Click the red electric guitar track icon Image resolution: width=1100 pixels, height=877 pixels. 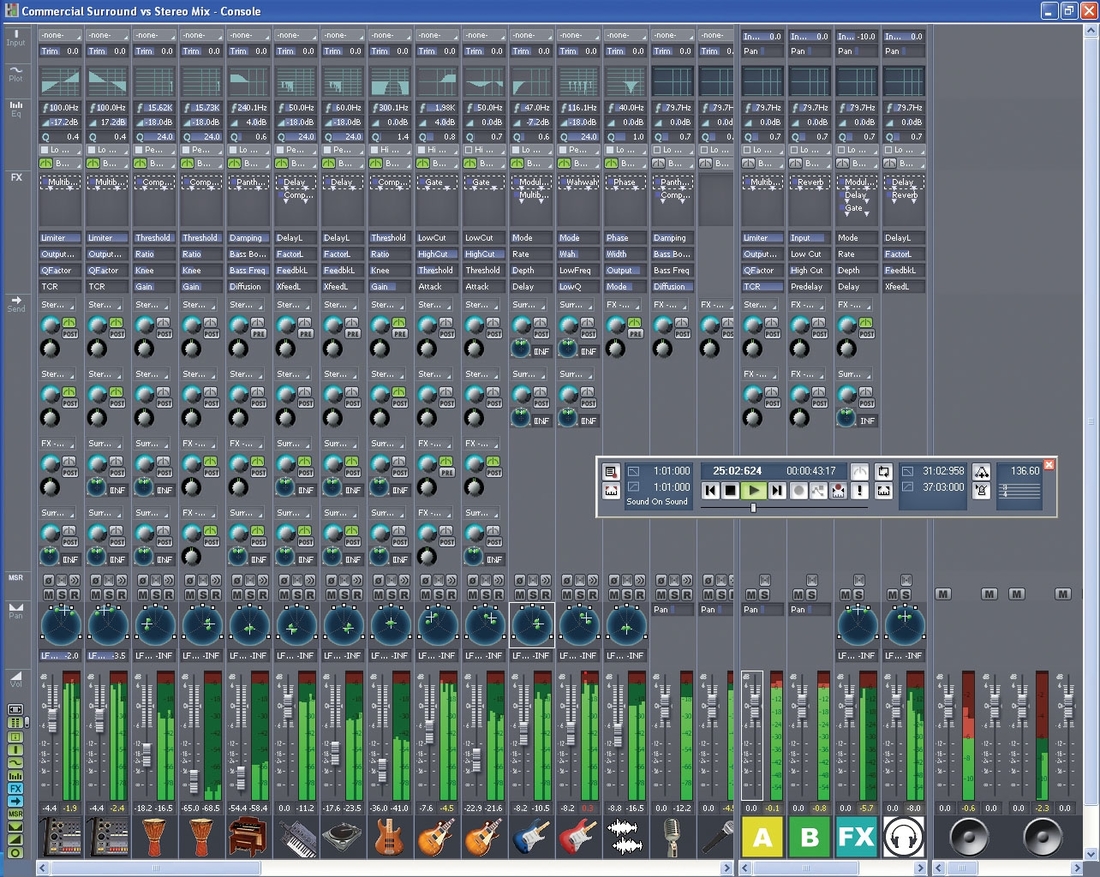coord(578,836)
